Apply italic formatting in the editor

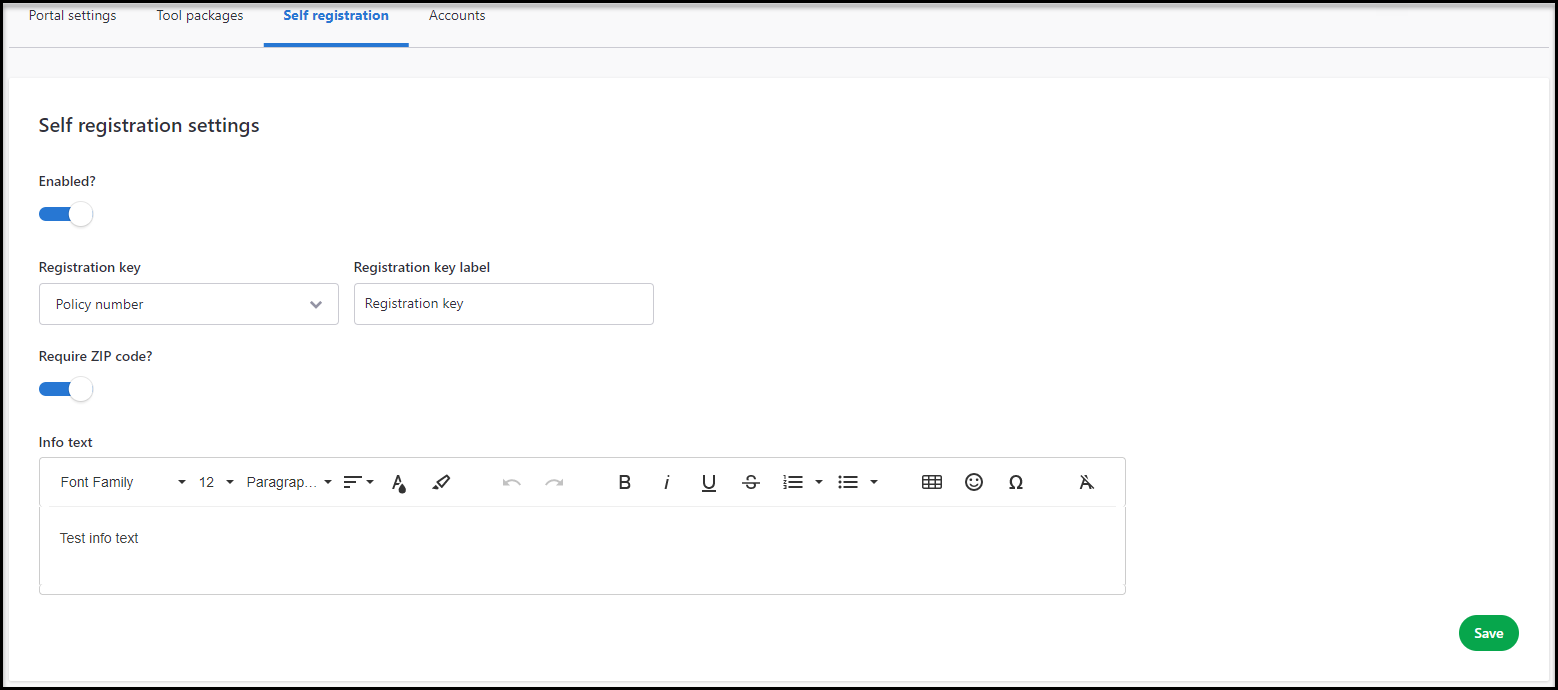coord(667,482)
